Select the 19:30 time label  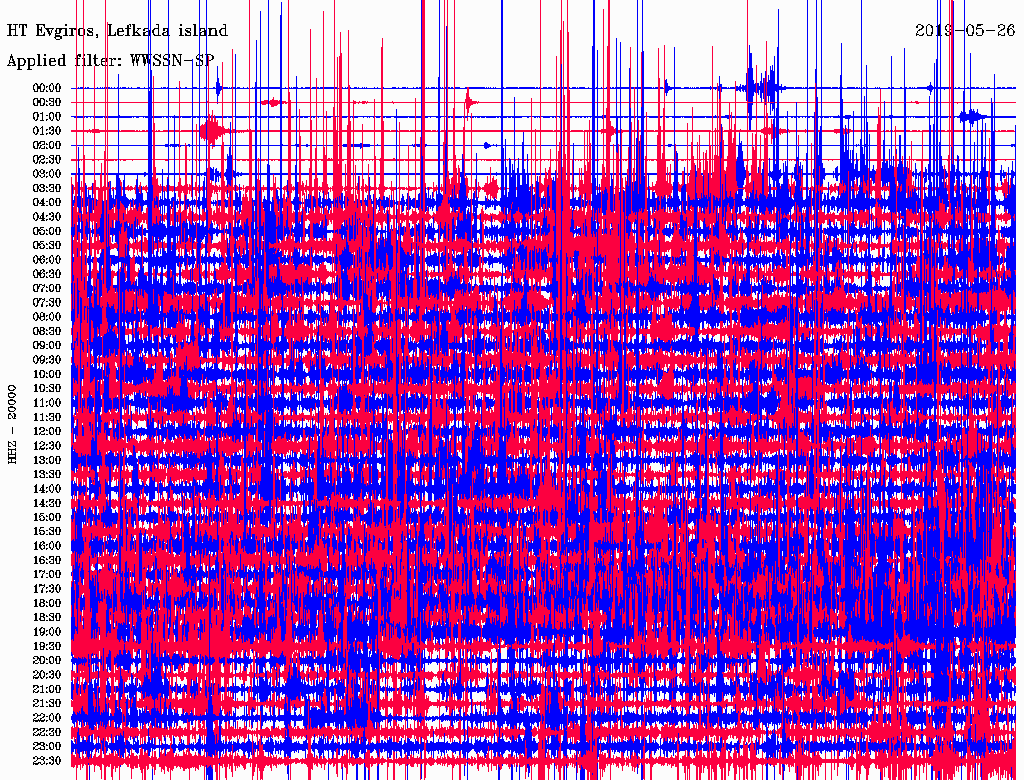pos(47,647)
